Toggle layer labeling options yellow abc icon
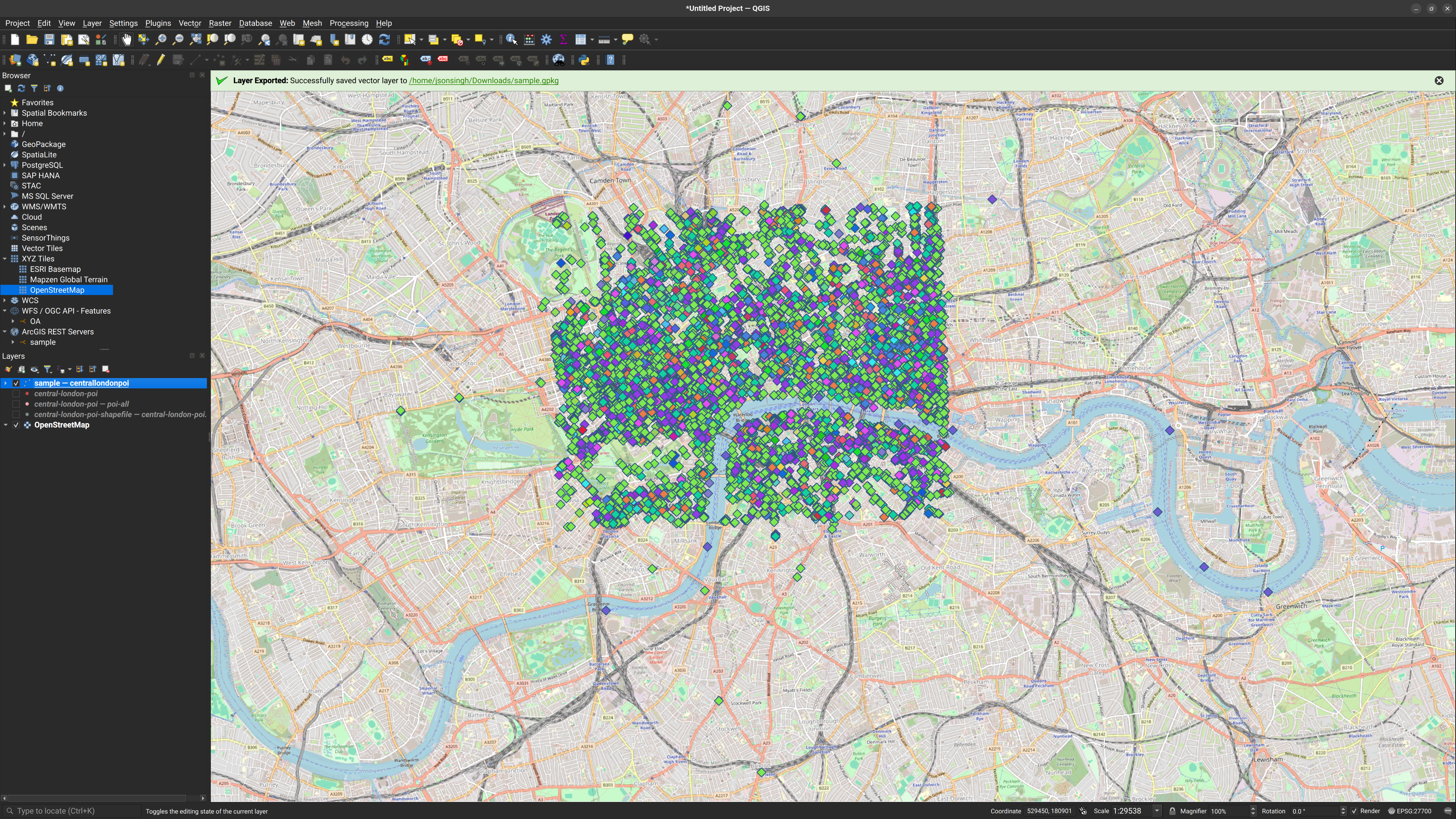The width and height of the screenshot is (1456, 819). click(x=388, y=60)
